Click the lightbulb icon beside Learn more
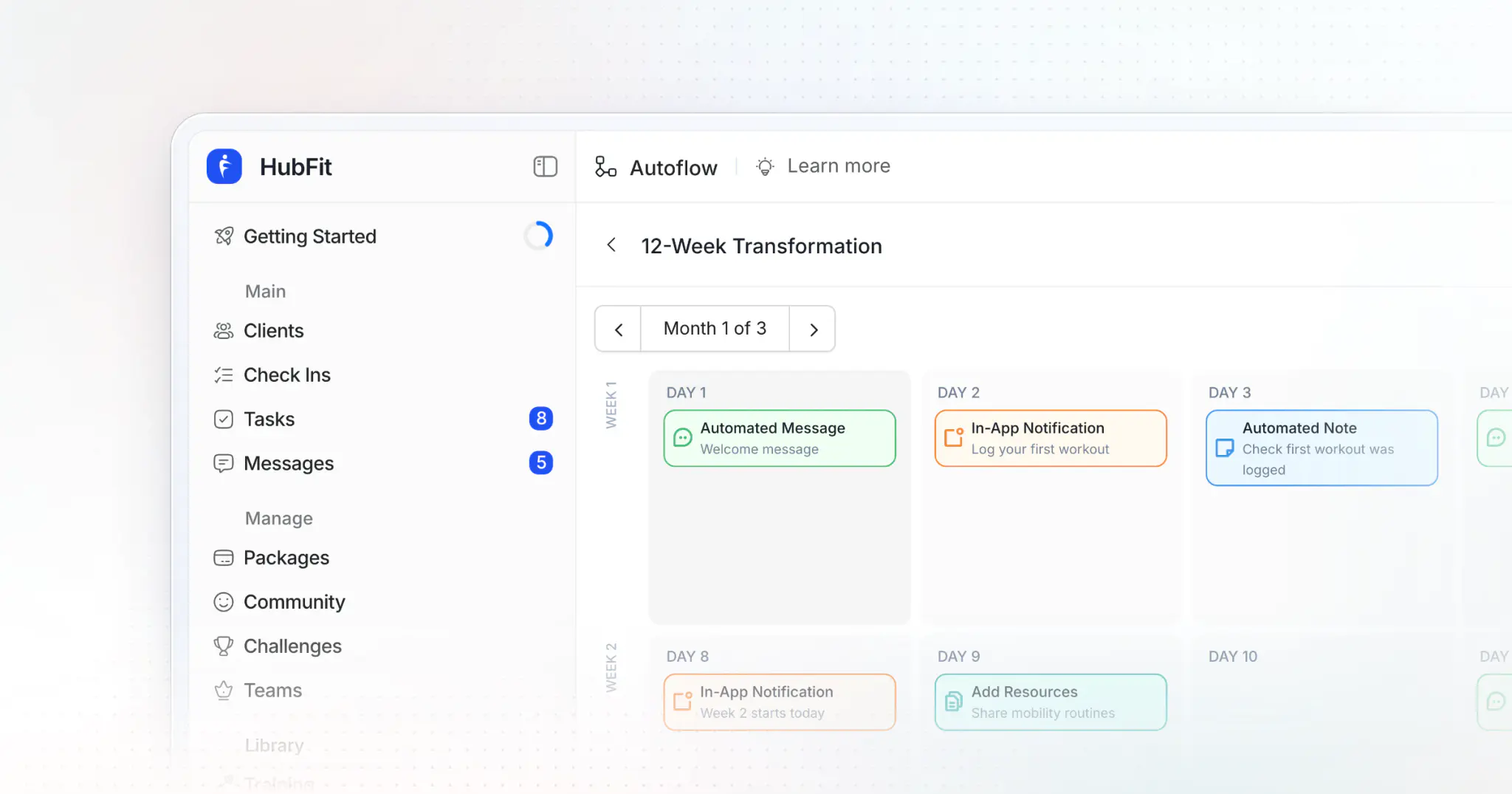Screen dimensions: 1512x794 point(765,167)
